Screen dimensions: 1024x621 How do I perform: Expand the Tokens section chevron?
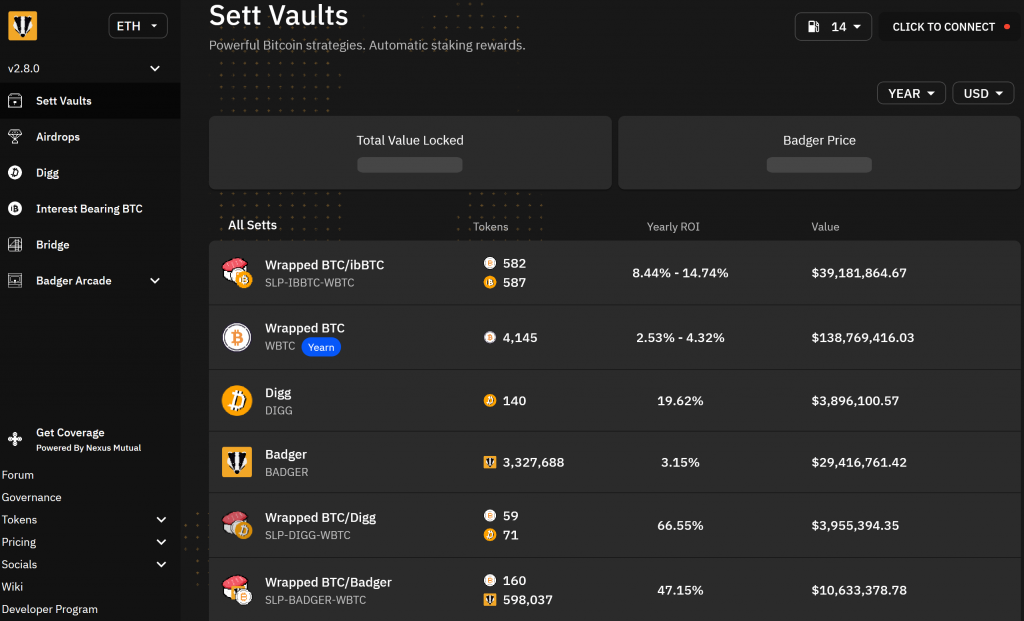(x=161, y=520)
